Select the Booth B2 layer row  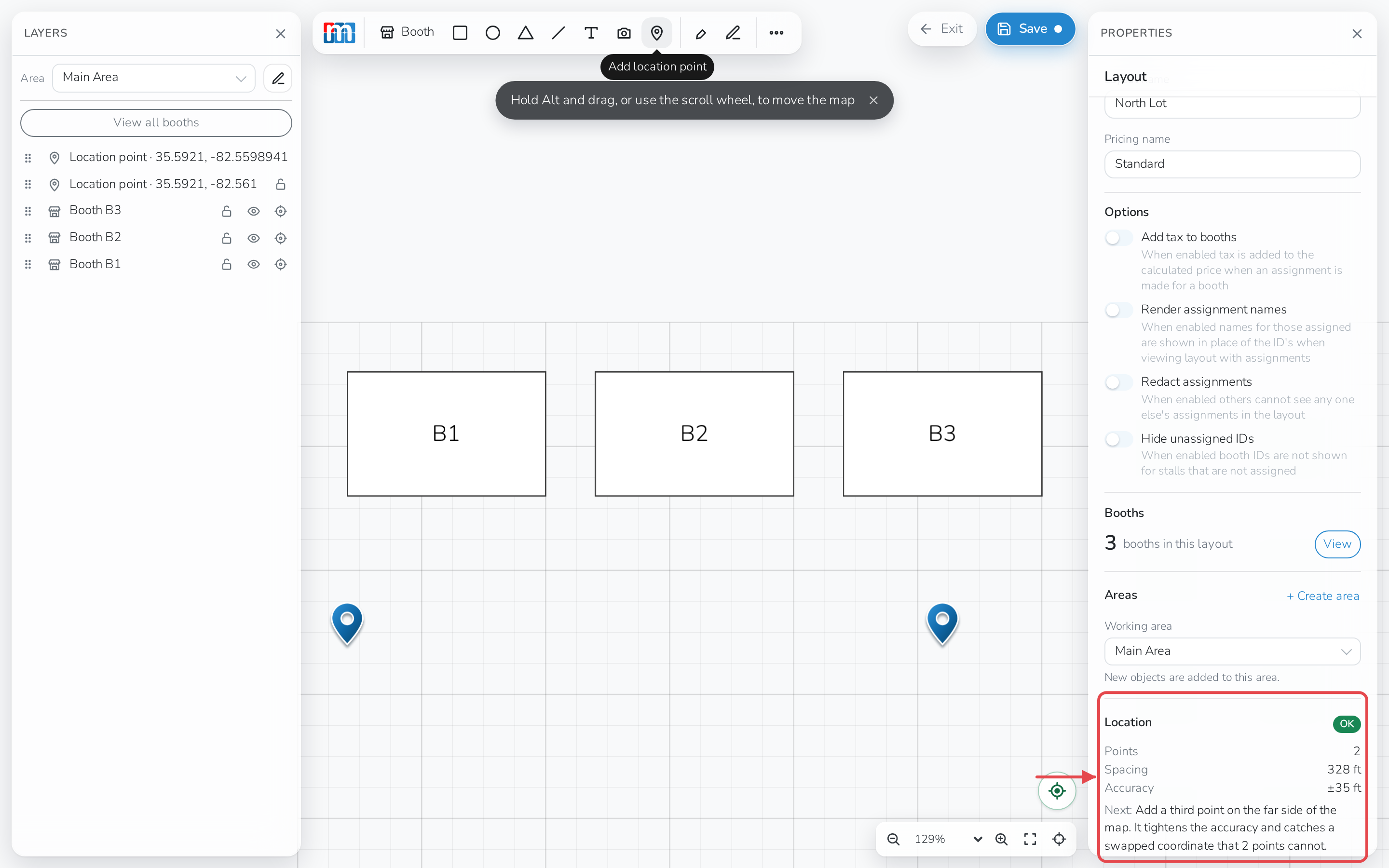pos(156,238)
